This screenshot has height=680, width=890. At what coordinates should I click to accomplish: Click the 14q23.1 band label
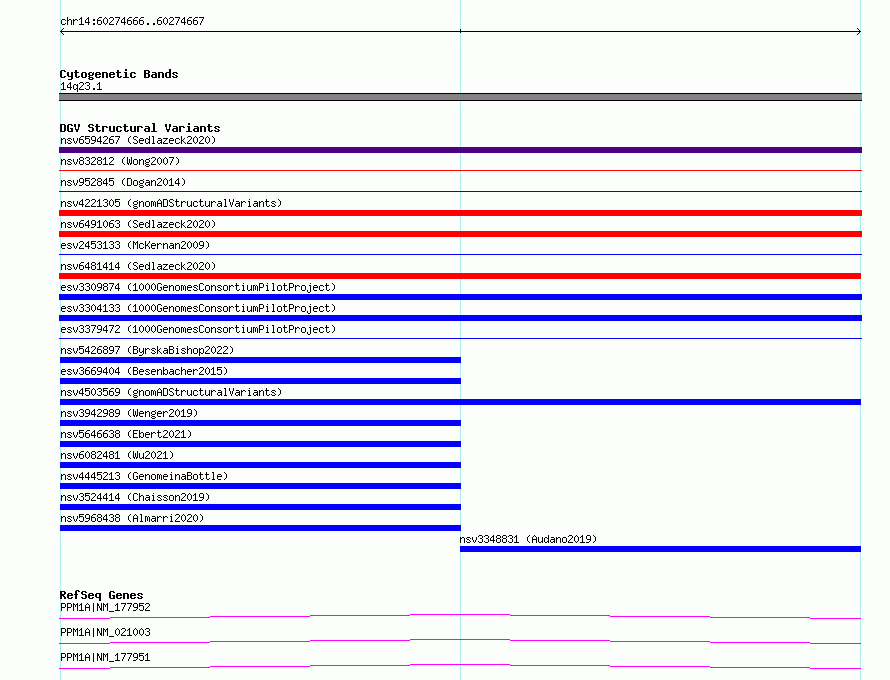(81, 86)
